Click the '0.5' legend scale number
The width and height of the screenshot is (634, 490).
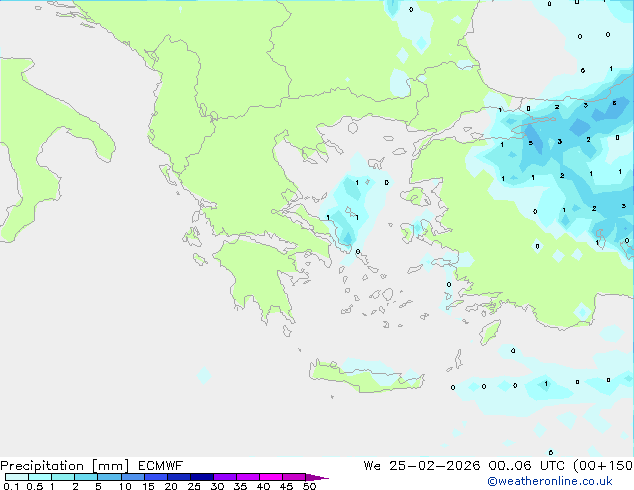tap(35, 486)
